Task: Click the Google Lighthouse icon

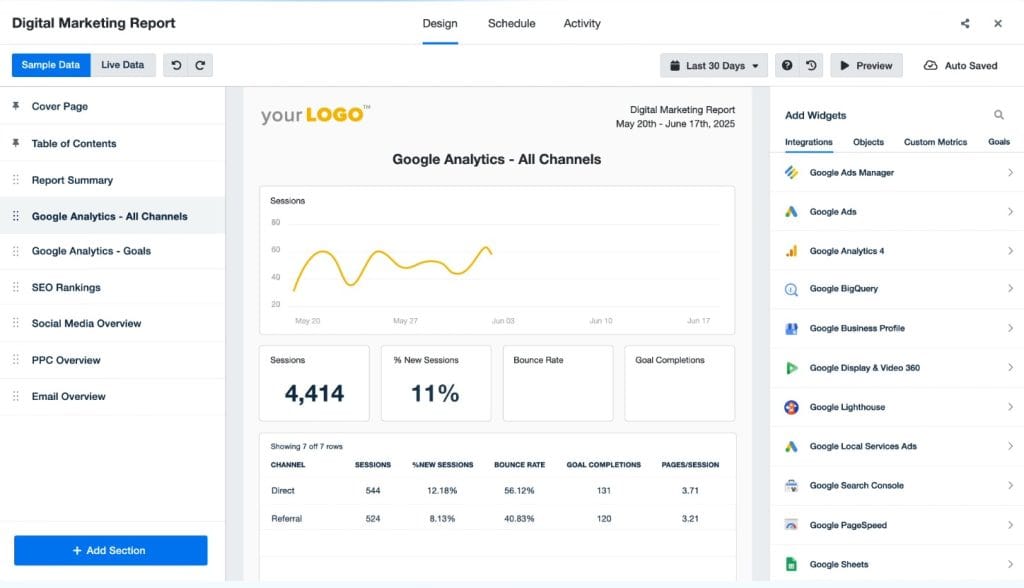Action: 791,407
